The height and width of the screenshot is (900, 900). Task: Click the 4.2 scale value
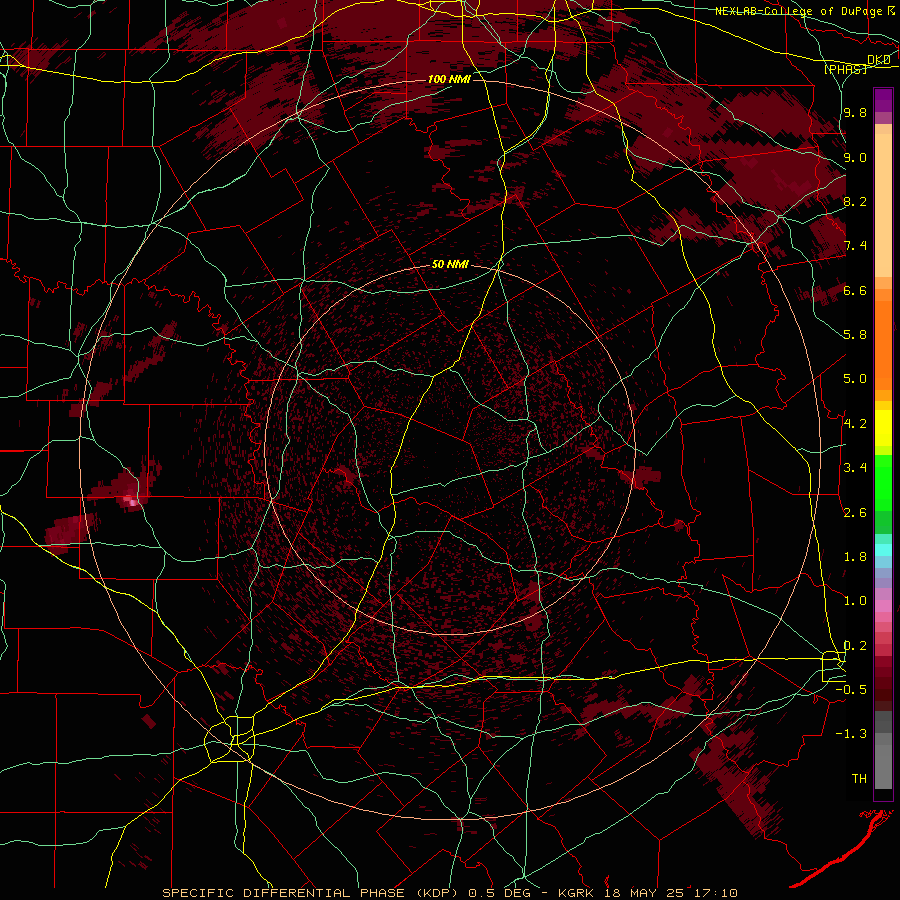click(x=855, y=424)
